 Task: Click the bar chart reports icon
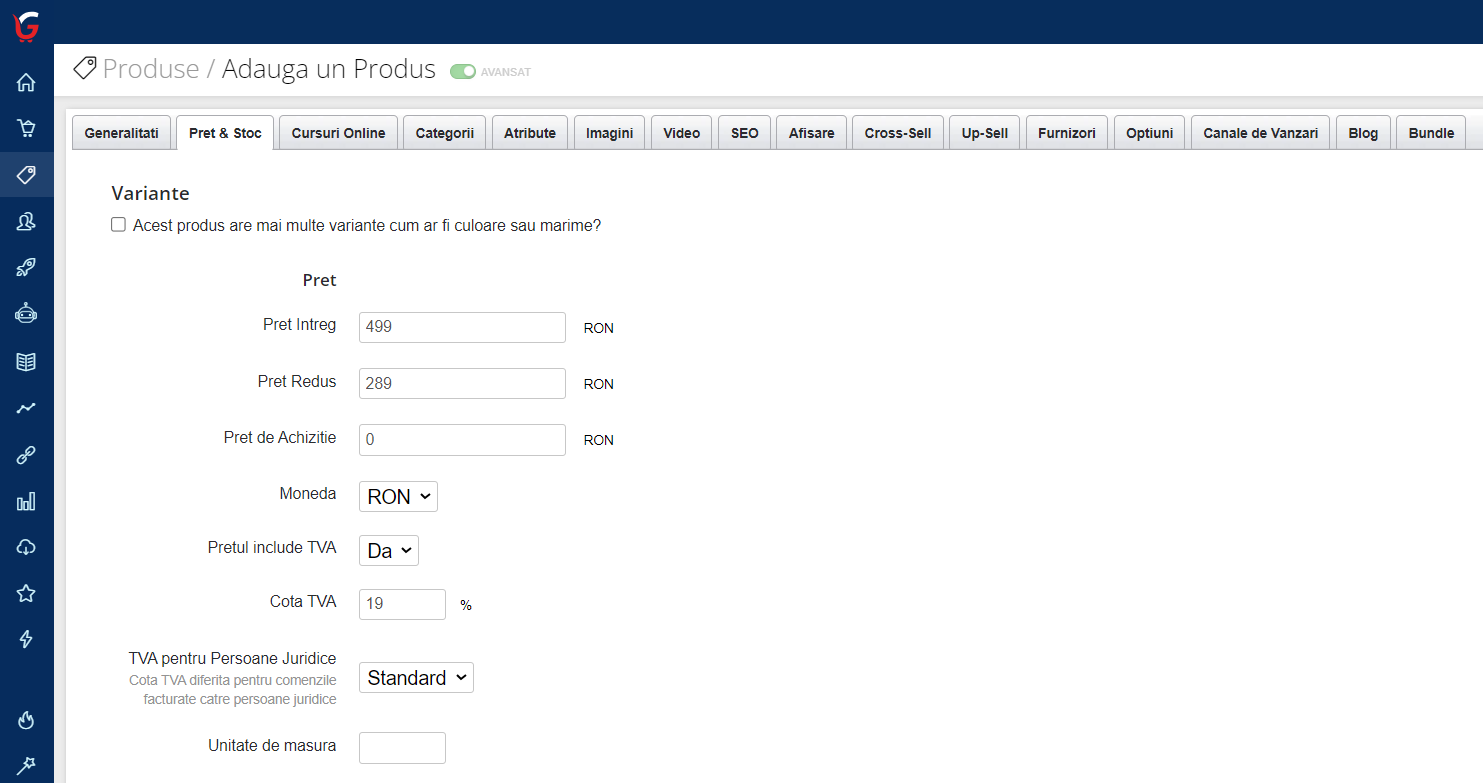click(x=26, y=501)
